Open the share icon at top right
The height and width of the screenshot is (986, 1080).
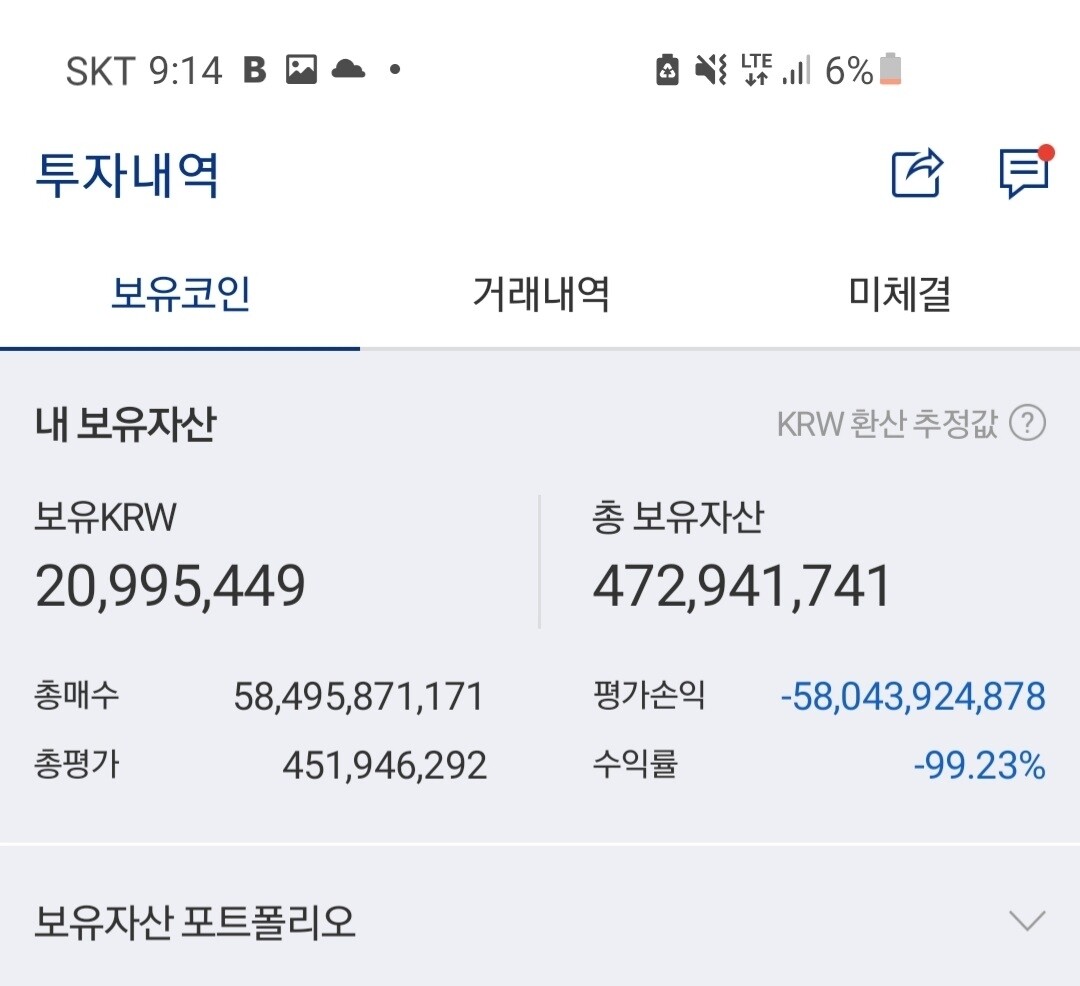916,173
